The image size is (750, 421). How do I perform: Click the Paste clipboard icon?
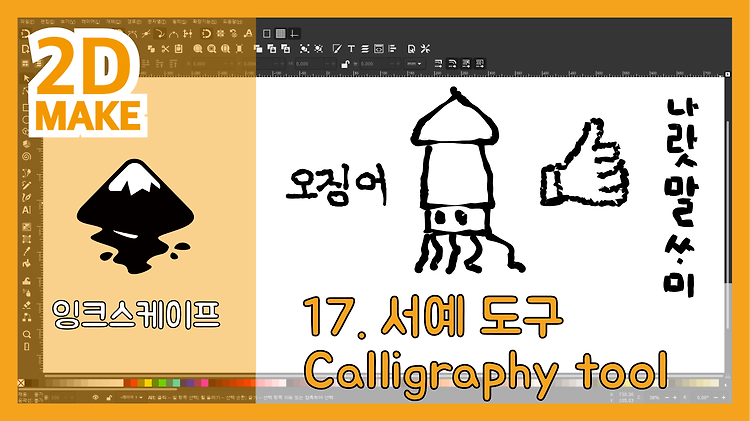178,48
